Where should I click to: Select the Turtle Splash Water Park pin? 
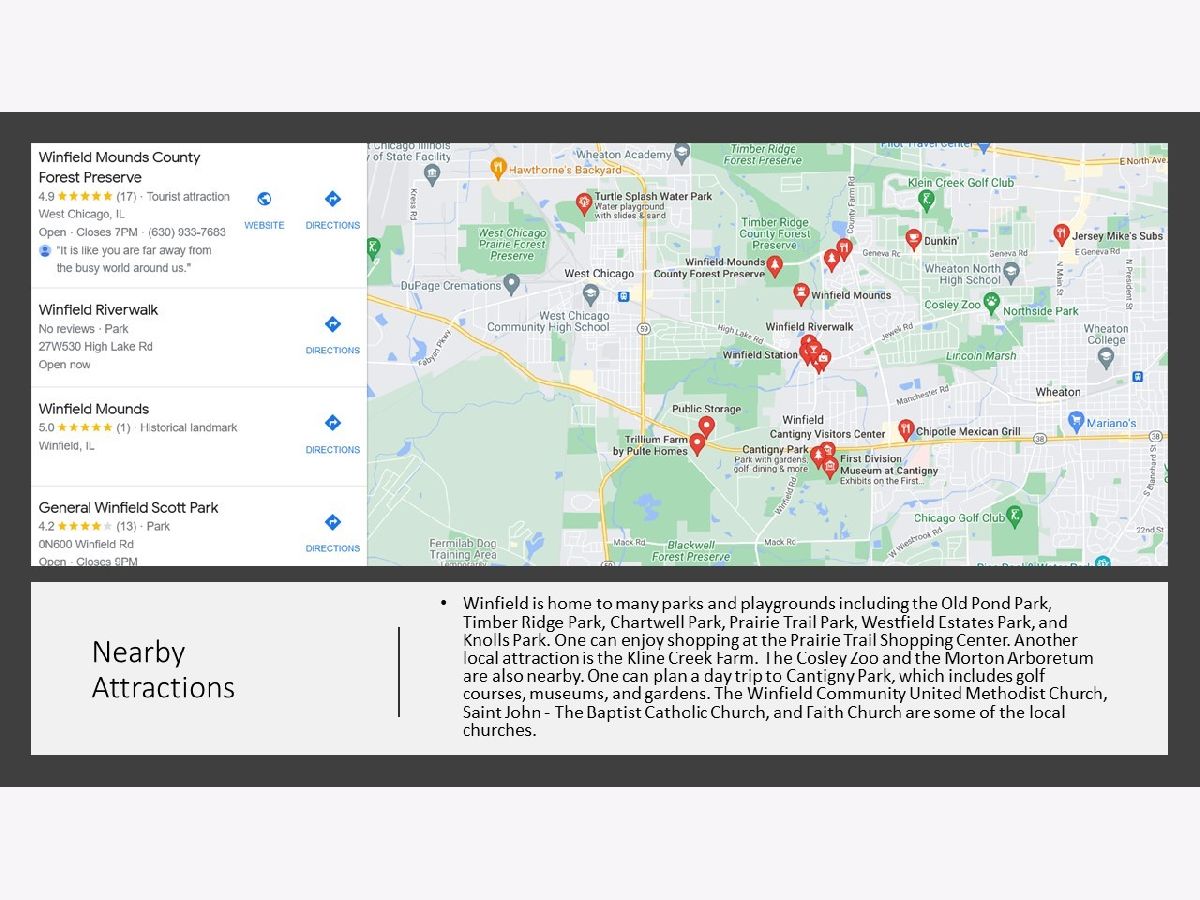pyautogui.click(x=585, y=203)
